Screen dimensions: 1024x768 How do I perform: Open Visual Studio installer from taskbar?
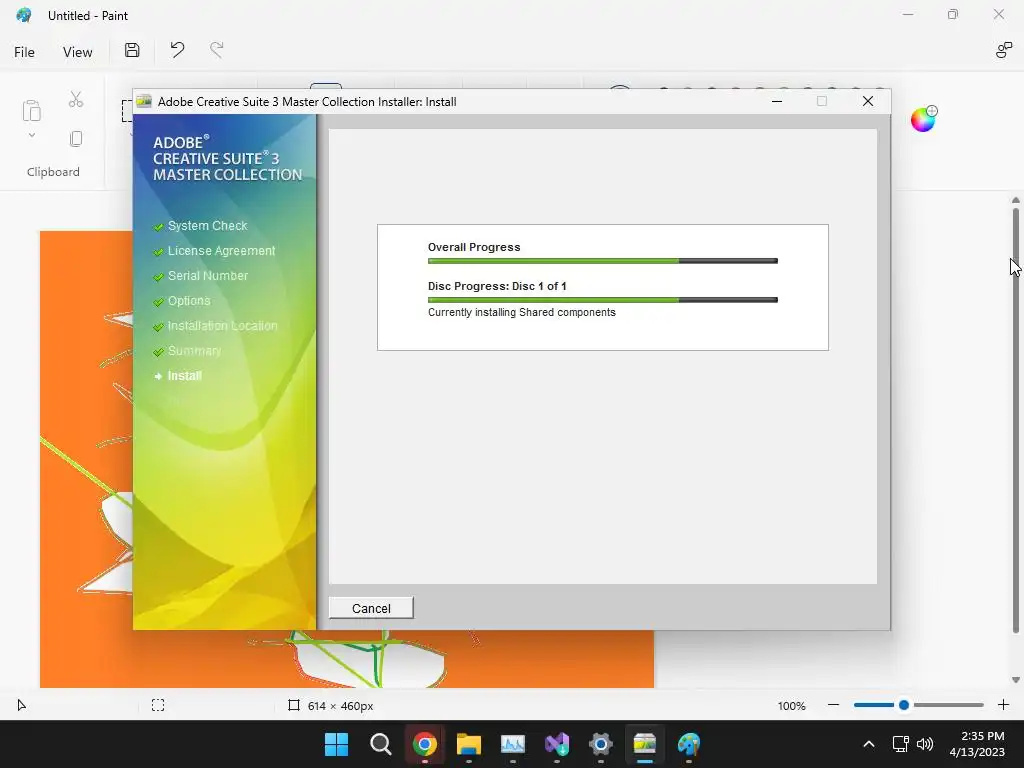tap(556, 744)
